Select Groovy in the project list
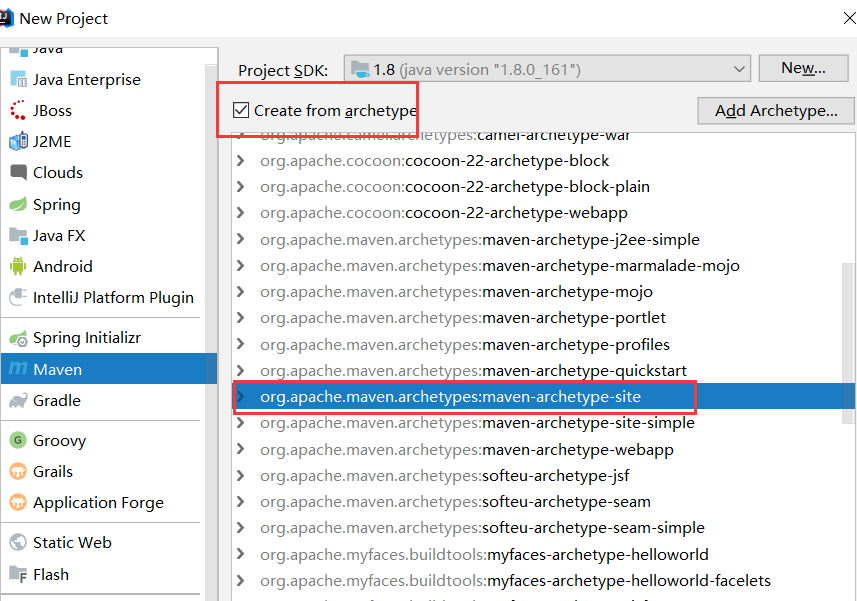 (x=104, y=440)
